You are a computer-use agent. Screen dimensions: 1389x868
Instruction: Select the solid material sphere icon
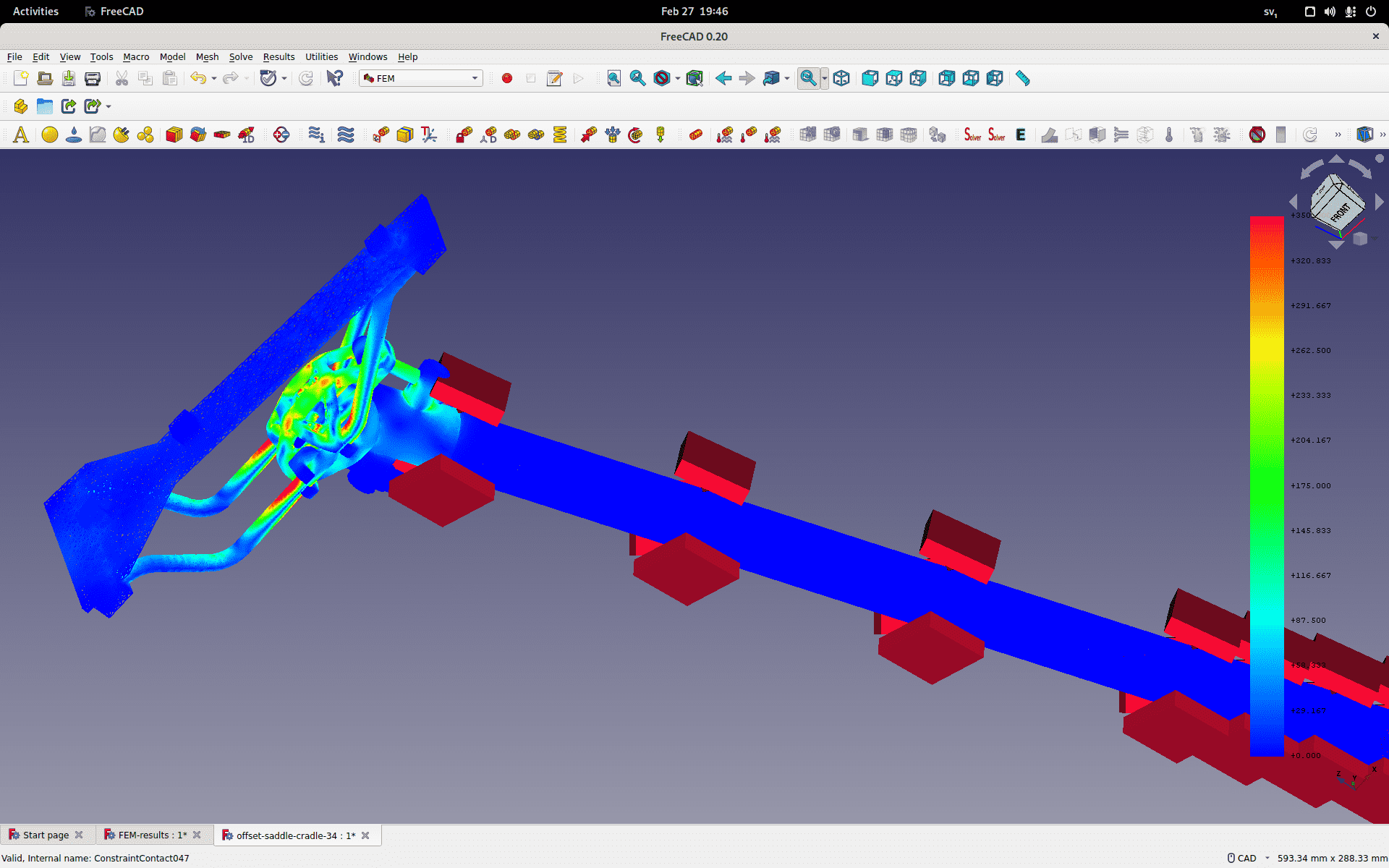tap(50, 135)
